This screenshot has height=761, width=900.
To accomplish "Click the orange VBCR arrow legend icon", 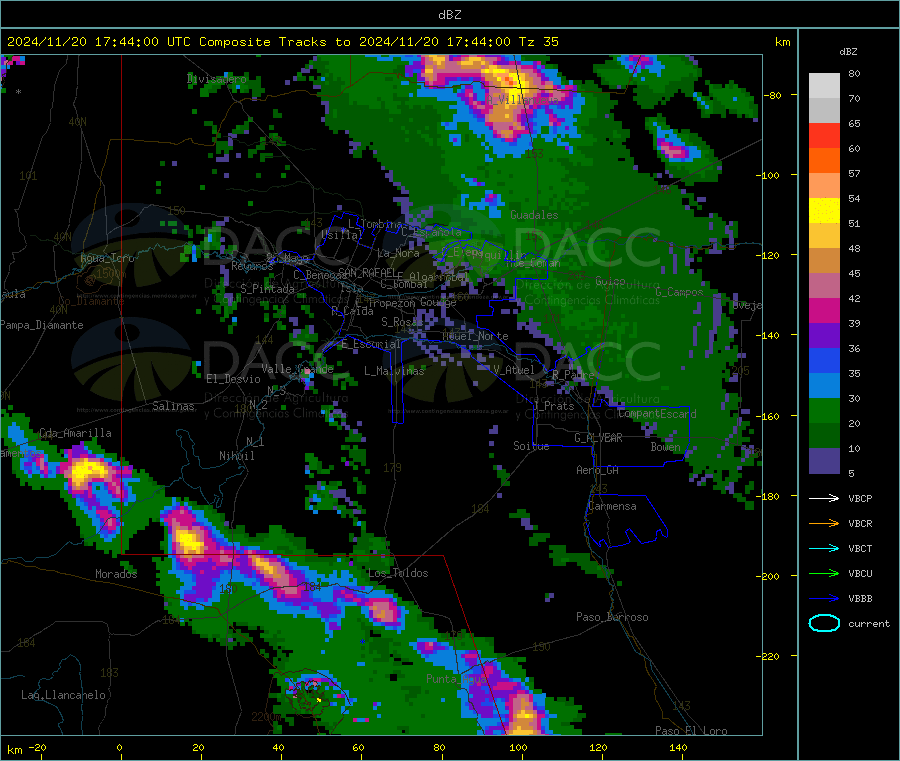I will tap(824, 523).
